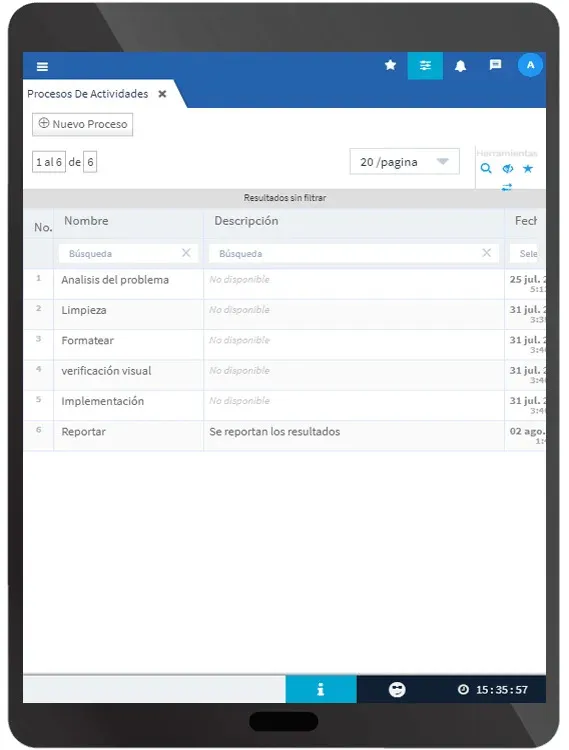
Task: Select the 'Analisis del problema' row
Action: (284, 284)
